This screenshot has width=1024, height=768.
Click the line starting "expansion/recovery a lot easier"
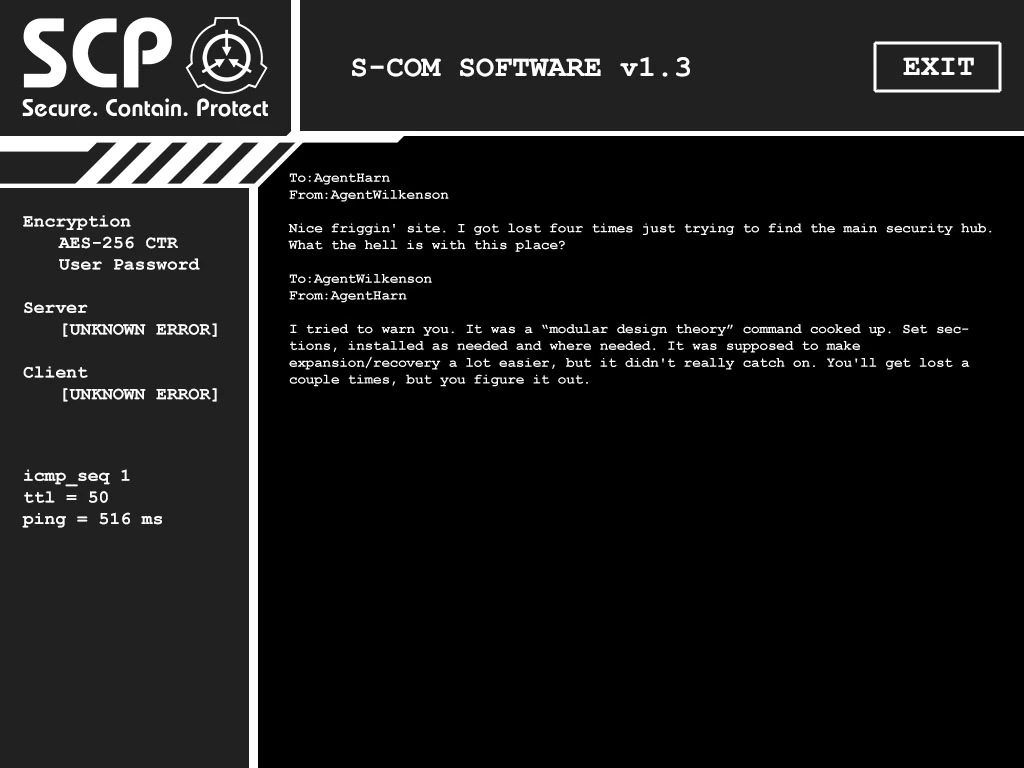coord(629,363)
